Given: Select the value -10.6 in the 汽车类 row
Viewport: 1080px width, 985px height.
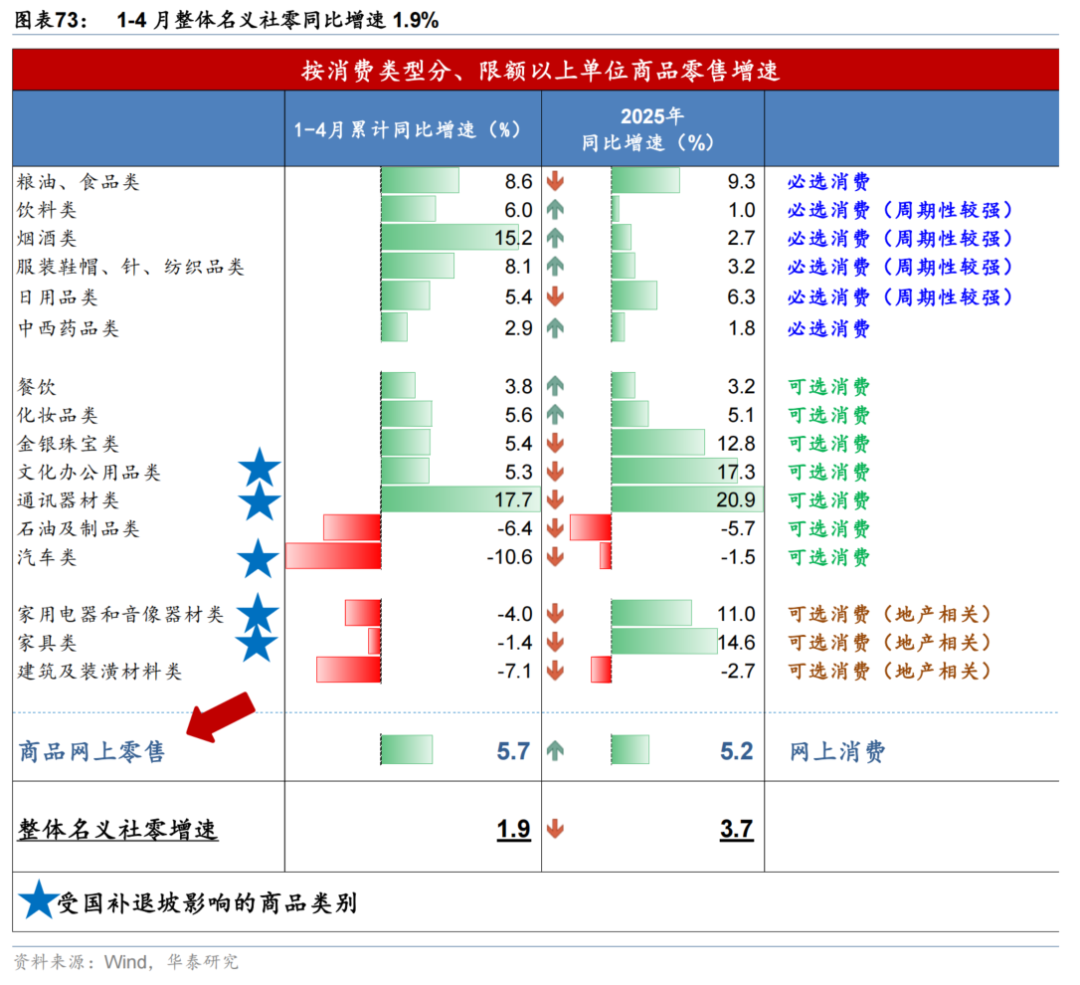Looking at the screenshot, I should pos(509,557).
